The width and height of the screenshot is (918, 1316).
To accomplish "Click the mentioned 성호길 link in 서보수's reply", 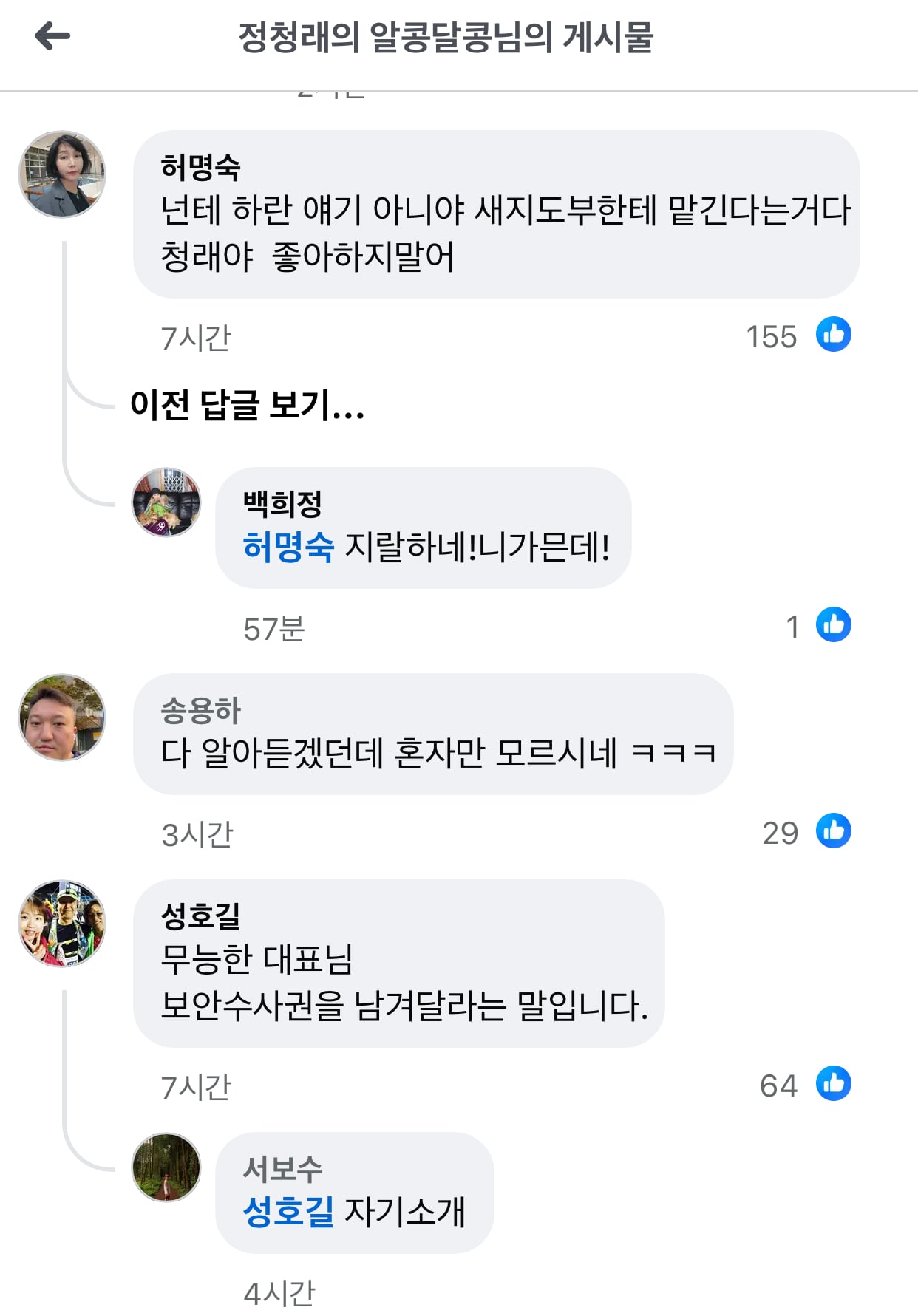I will [288, 1212].
